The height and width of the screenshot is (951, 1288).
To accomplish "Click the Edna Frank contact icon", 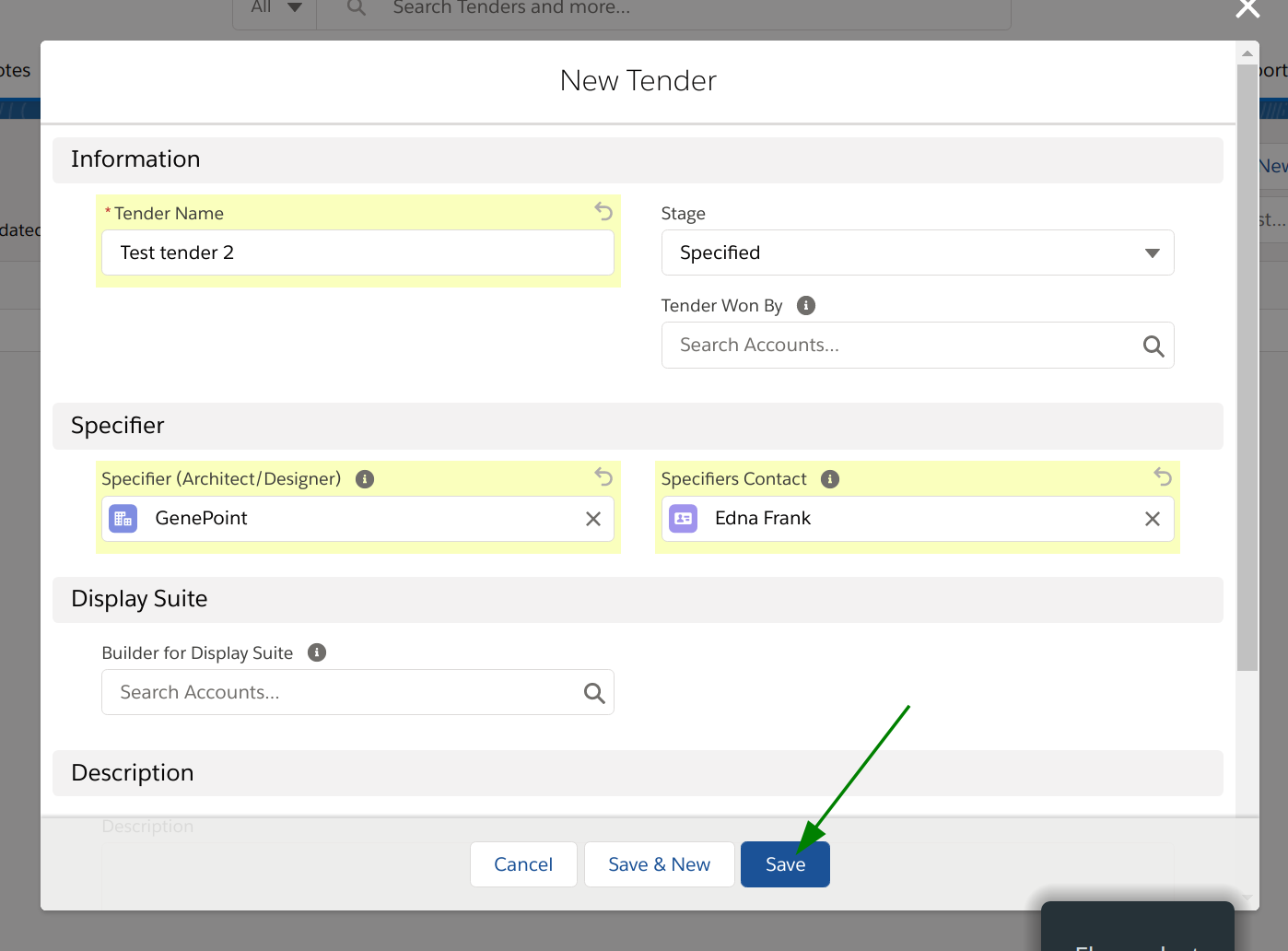I will tap(683, 519).
